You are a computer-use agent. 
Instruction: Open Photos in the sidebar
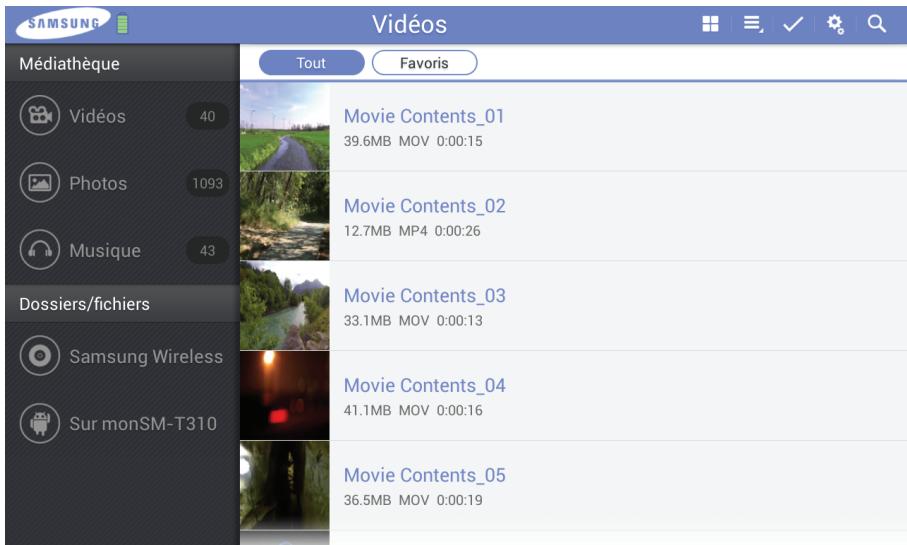(x=123, y=183)
